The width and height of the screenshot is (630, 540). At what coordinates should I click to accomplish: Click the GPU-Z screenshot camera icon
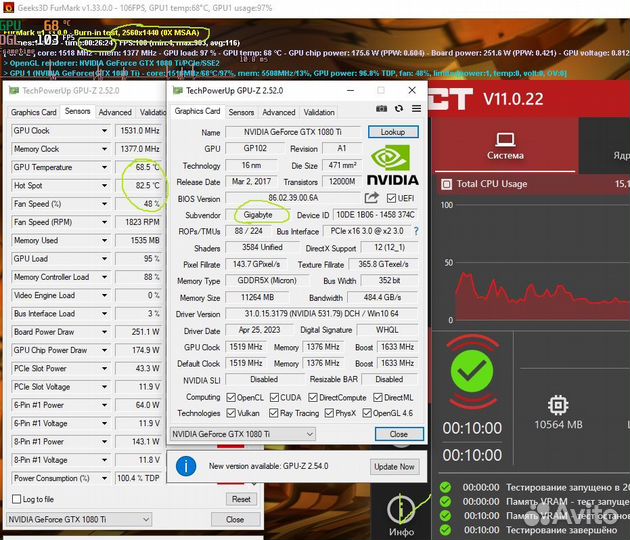pyautogui.click(x=381, y=108)
